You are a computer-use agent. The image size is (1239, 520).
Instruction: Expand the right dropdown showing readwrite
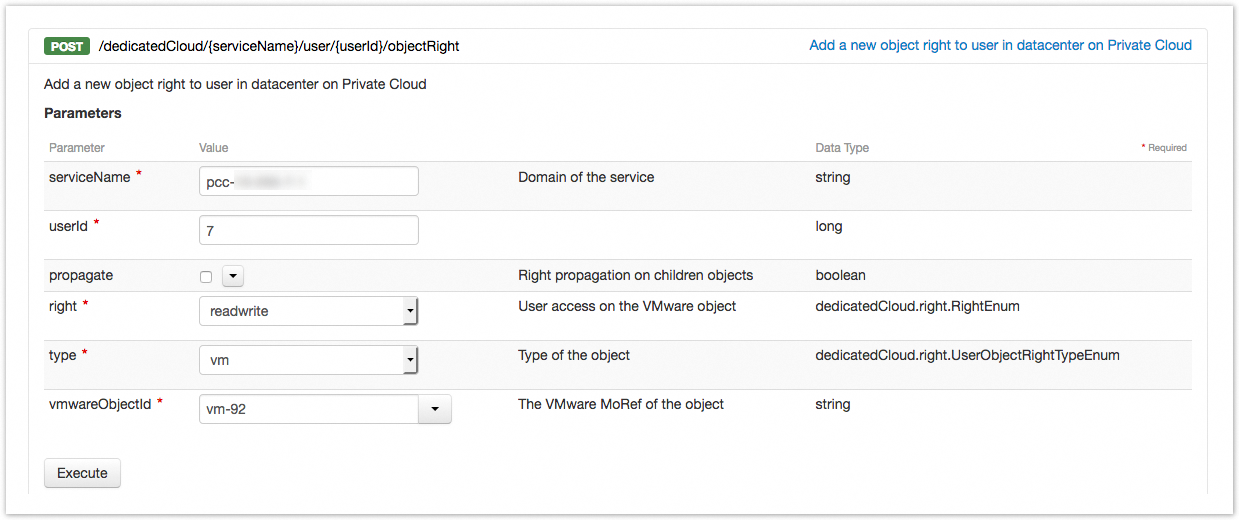coord(308,311)
